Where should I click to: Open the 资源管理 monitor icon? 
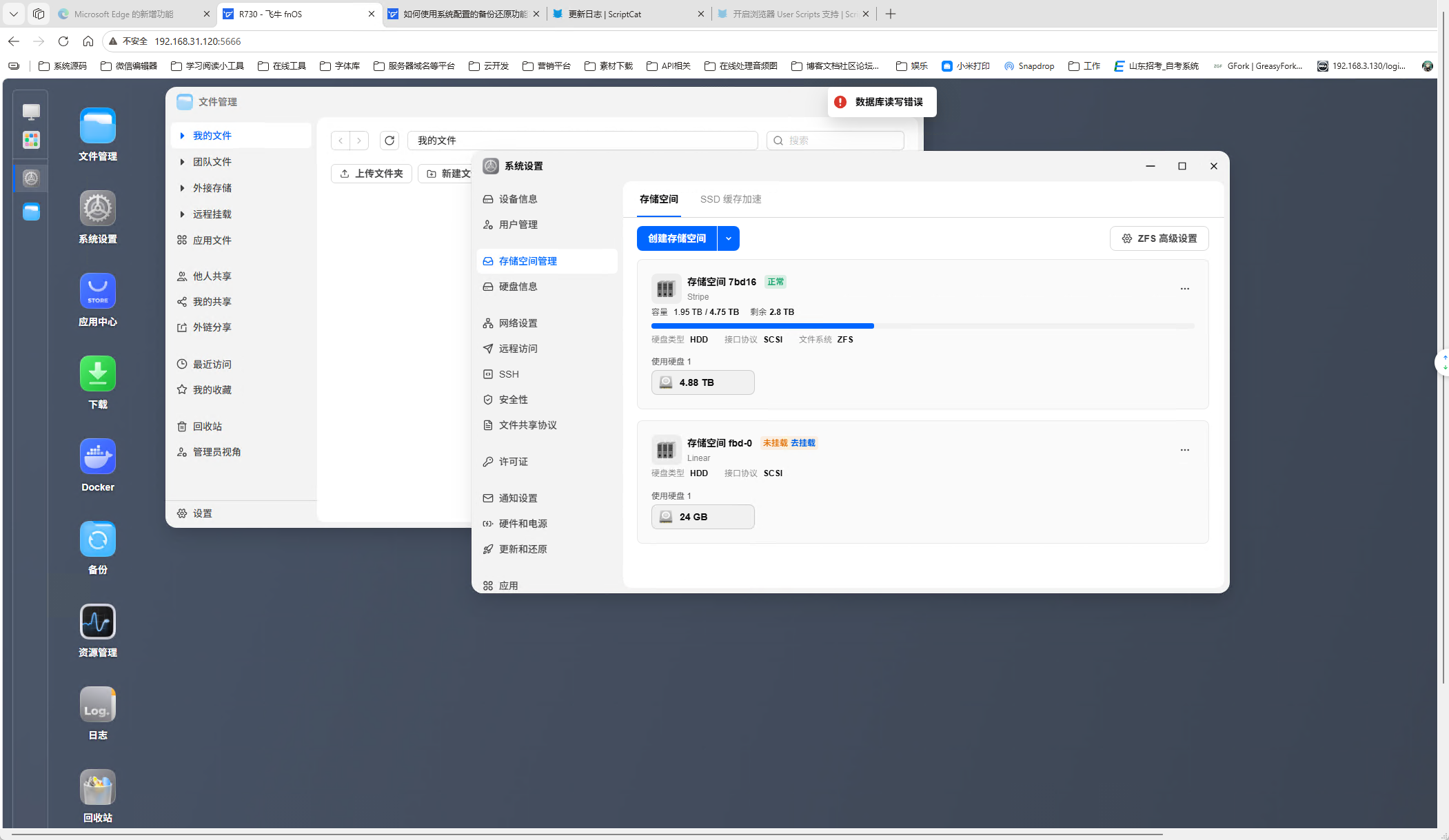coord(97,622)
